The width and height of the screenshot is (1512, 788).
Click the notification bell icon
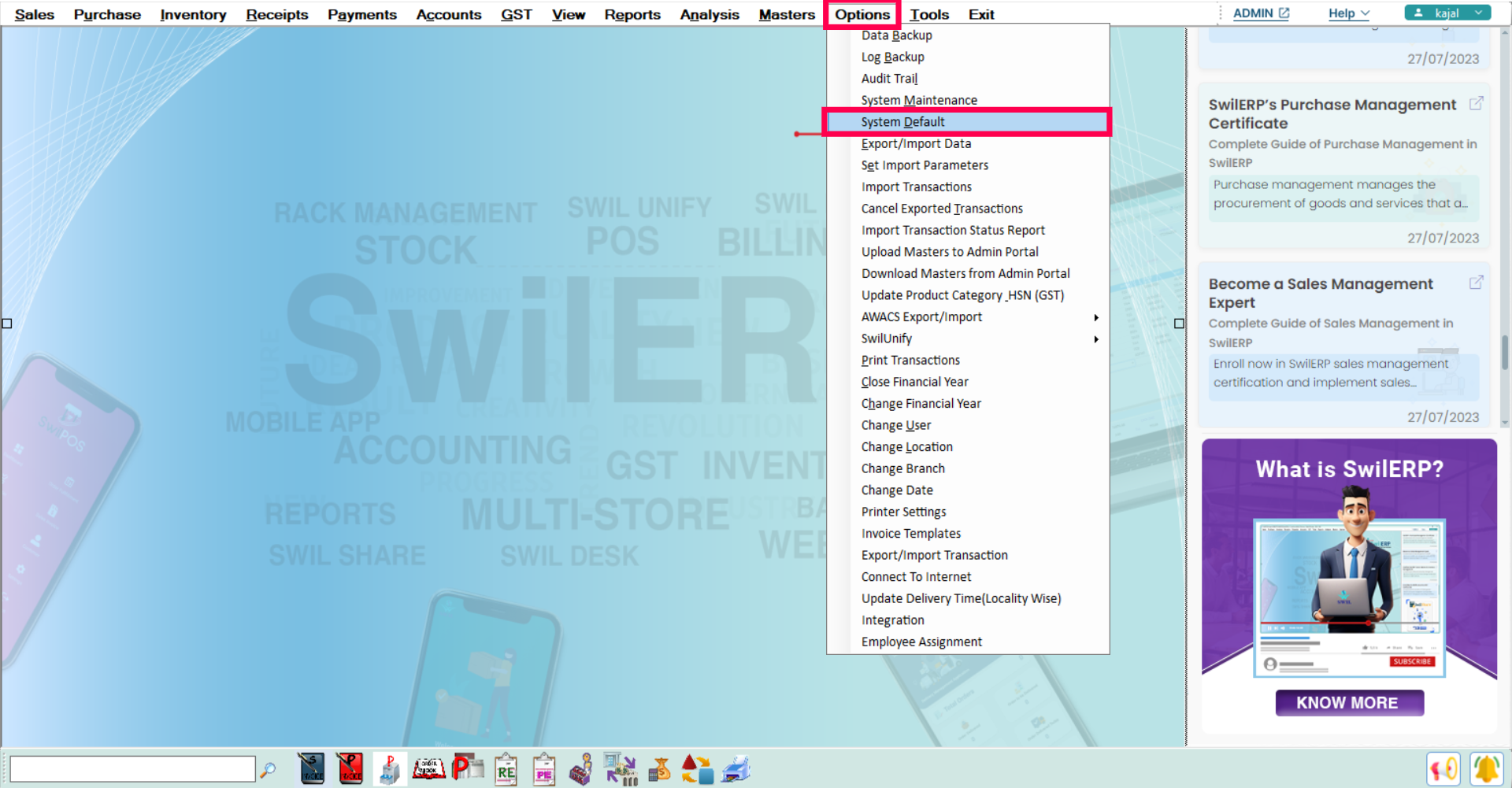pyautogui.click(x=1487, y=769)
